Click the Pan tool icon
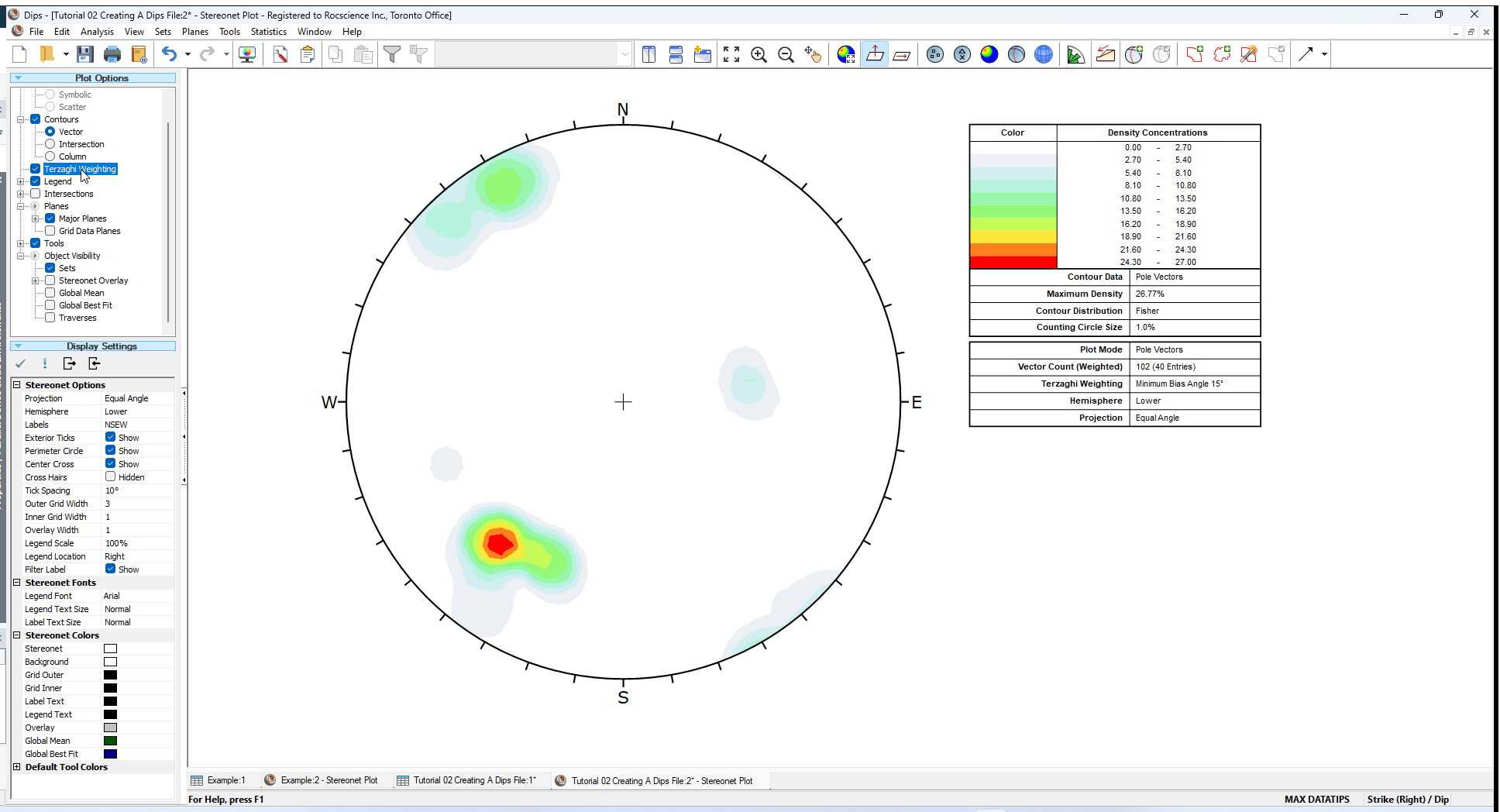 tap(814, 54)
